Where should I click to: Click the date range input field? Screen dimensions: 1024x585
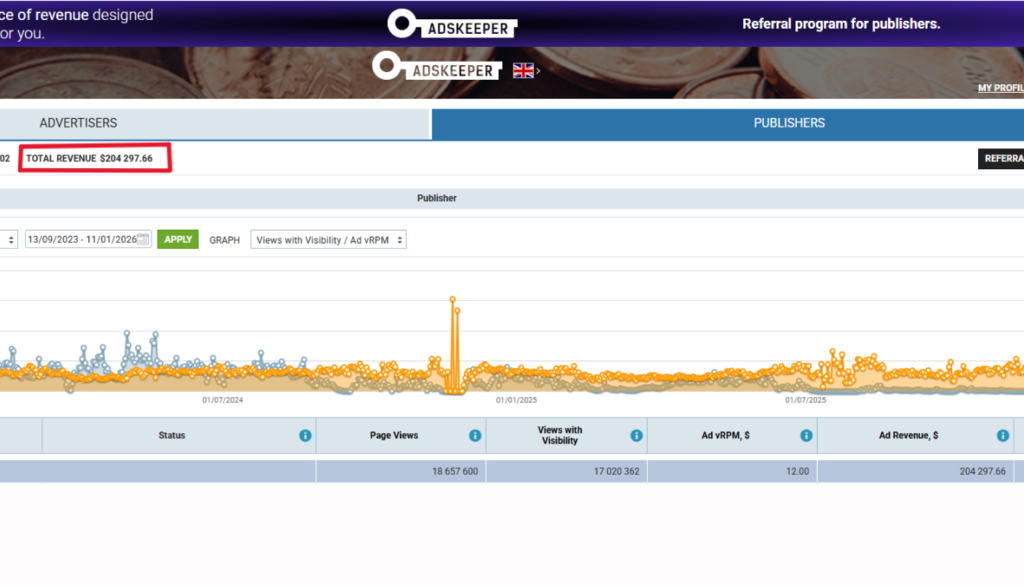(x=80, y=240)
